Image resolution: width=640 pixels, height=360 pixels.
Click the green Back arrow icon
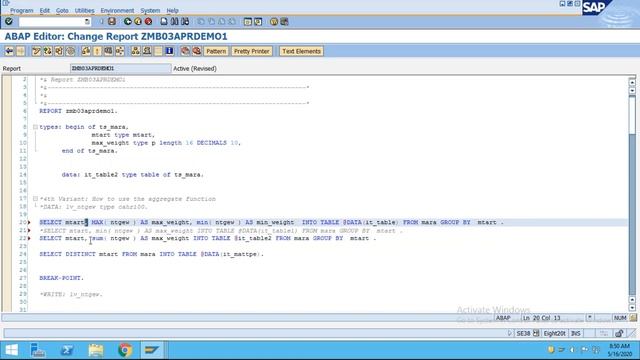[128, 21]
